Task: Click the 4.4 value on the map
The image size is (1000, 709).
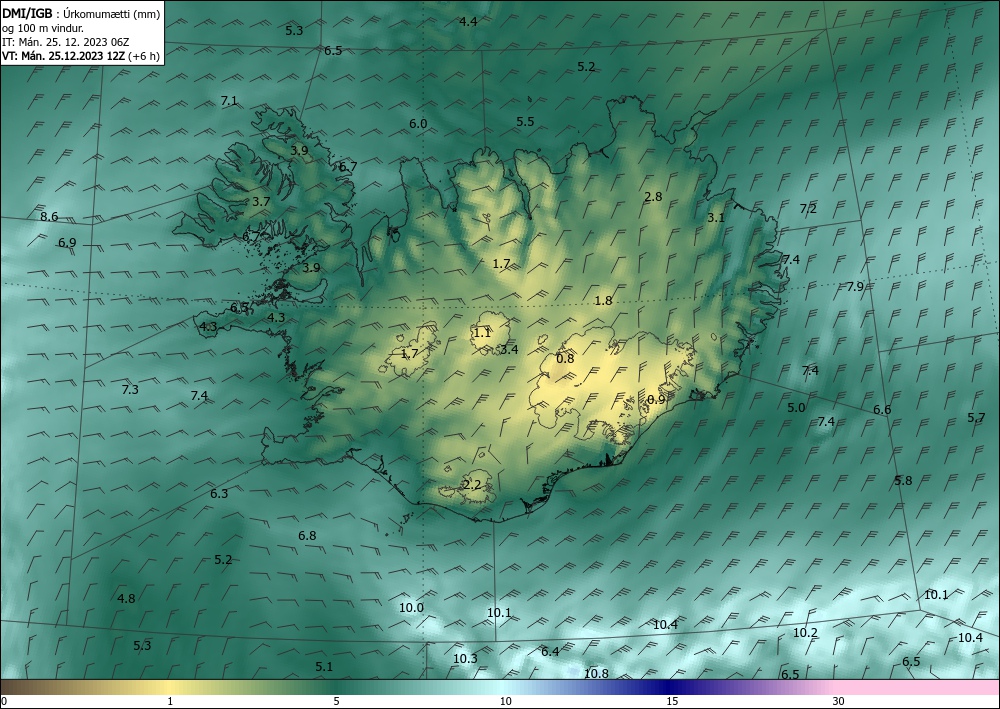Action: (468, 22)
